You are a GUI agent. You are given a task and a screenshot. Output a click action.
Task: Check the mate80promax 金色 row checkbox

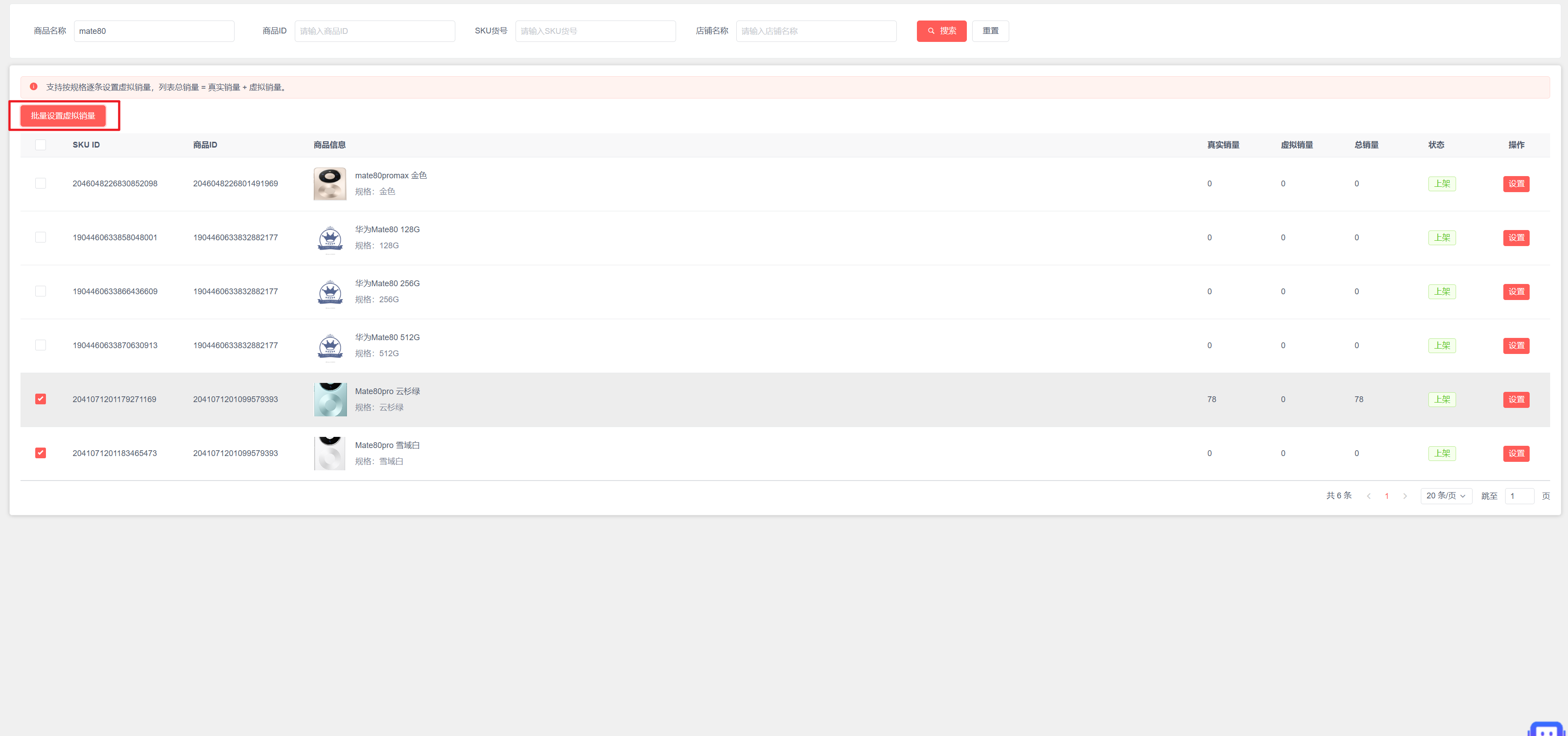coord(41,184)
